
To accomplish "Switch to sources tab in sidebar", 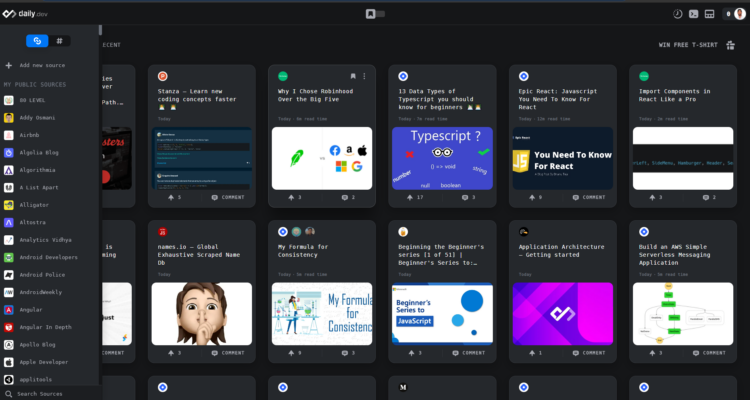I will click(37, 41).
